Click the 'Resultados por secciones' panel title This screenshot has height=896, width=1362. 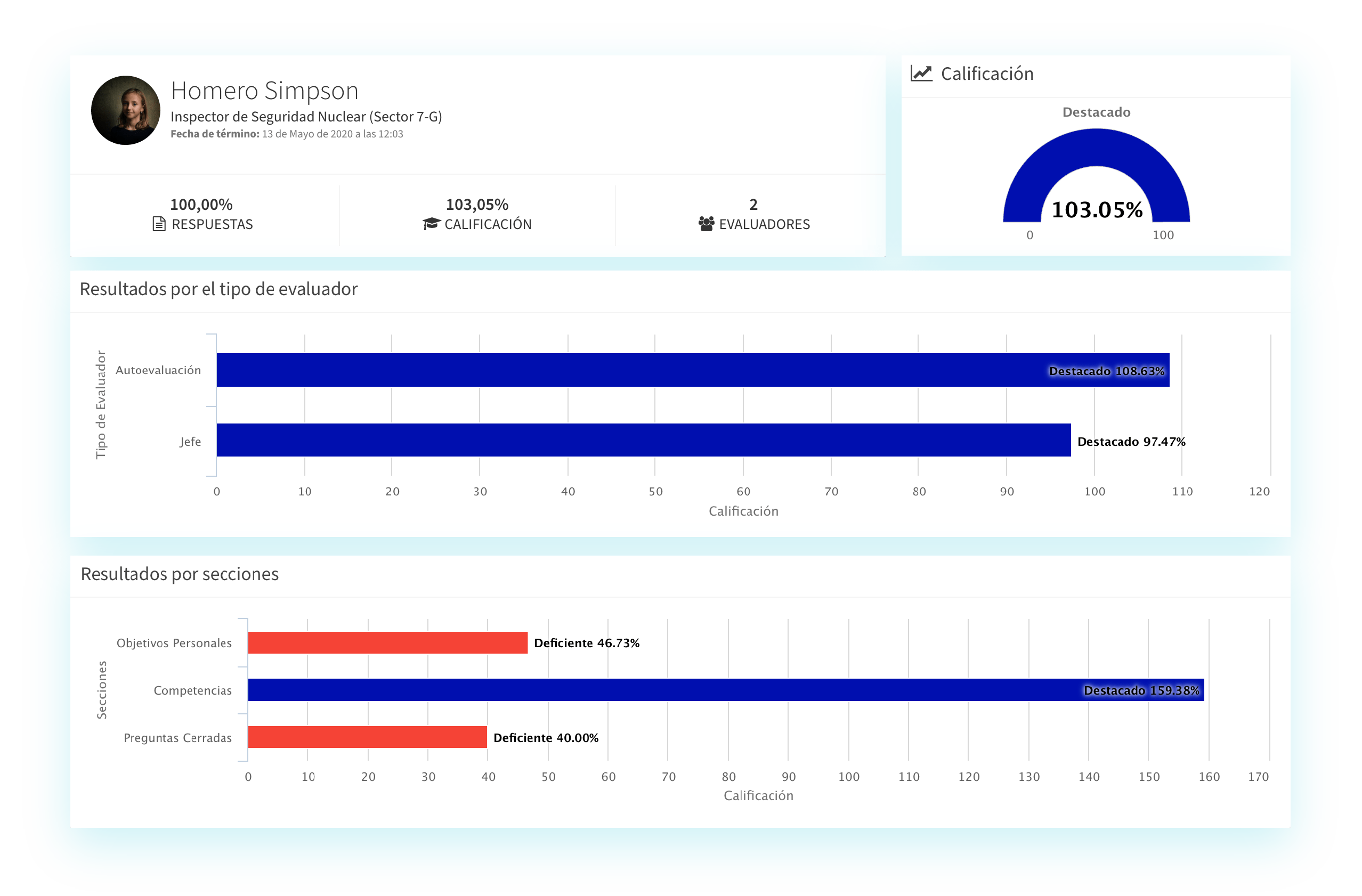pos(180,574)
